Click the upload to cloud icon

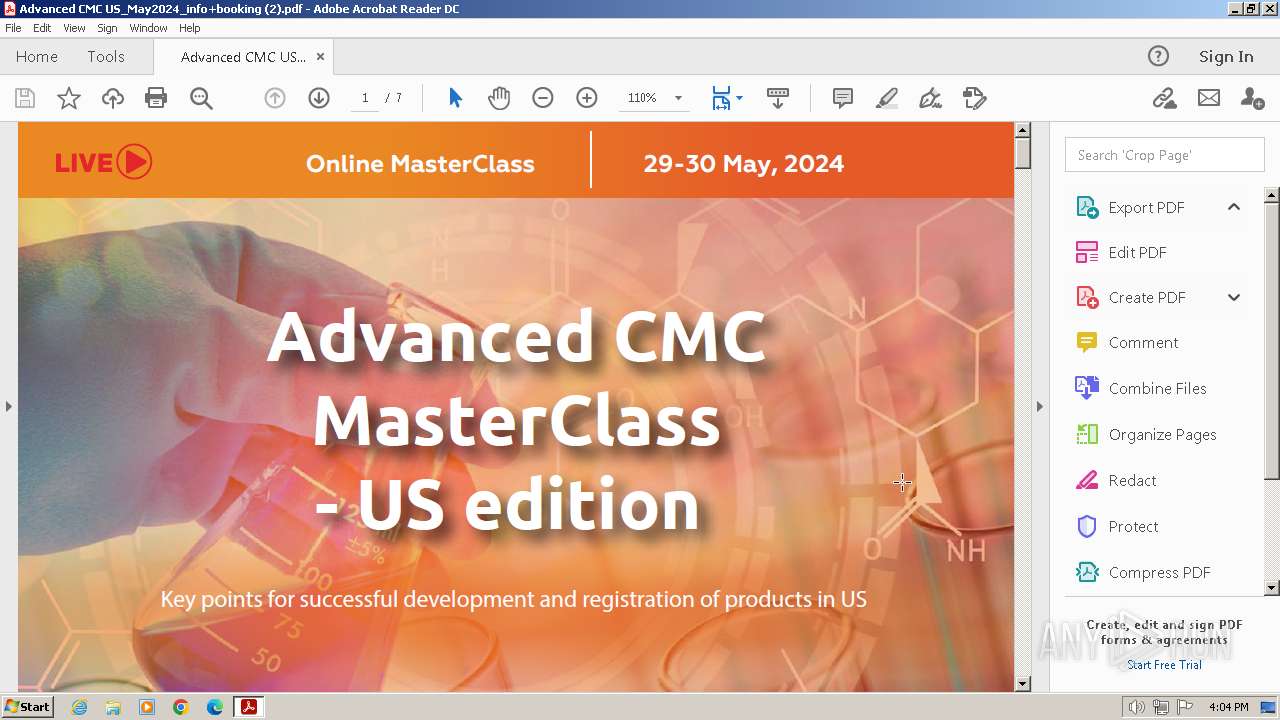pyautogui.click(x=113, y=98)
